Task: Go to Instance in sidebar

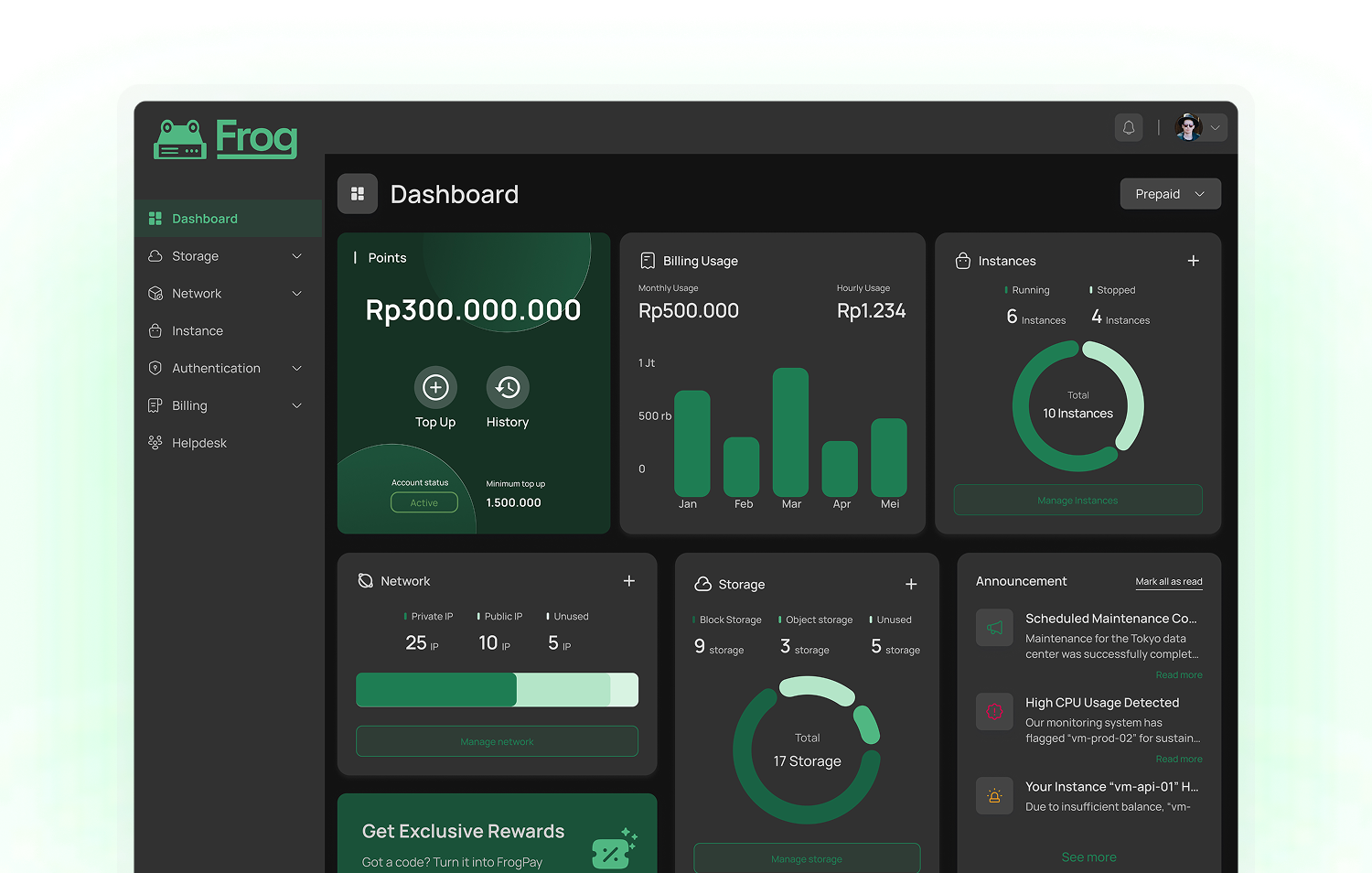Action: point(198,330)
